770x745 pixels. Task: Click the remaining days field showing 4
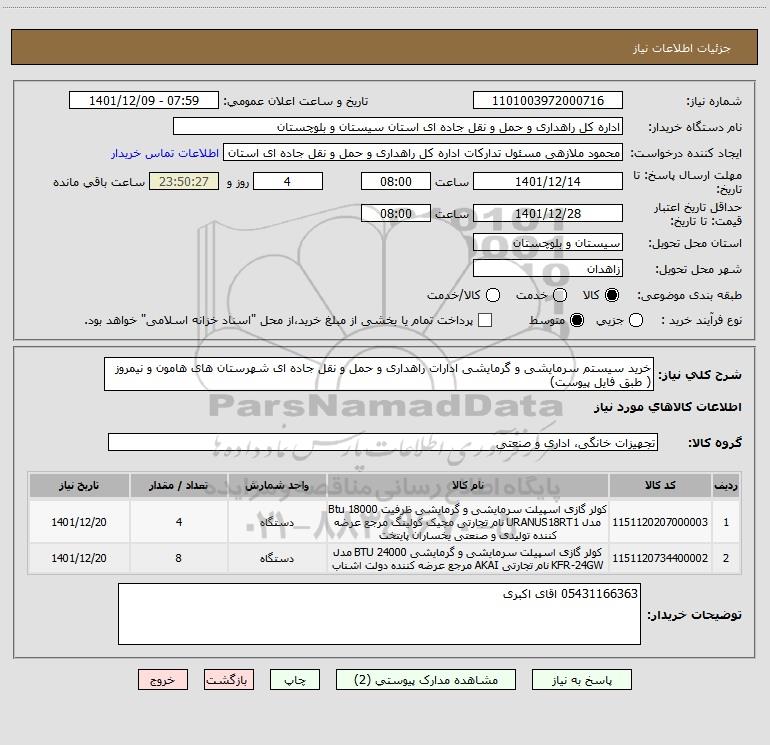[x=288, y=181]
